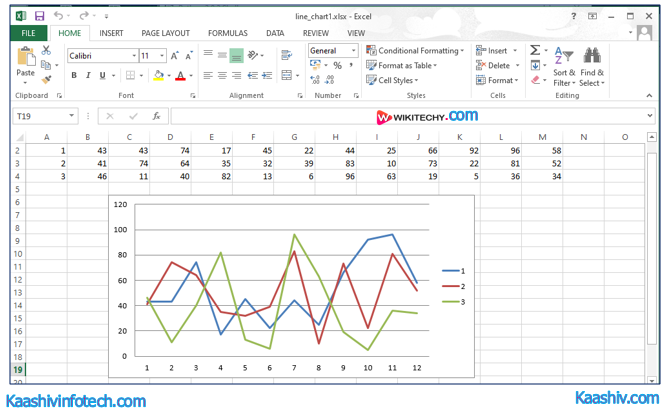Click the Insert Function fx icon
This screenshot has width=666, height=413.
click(x=156, y=116)
